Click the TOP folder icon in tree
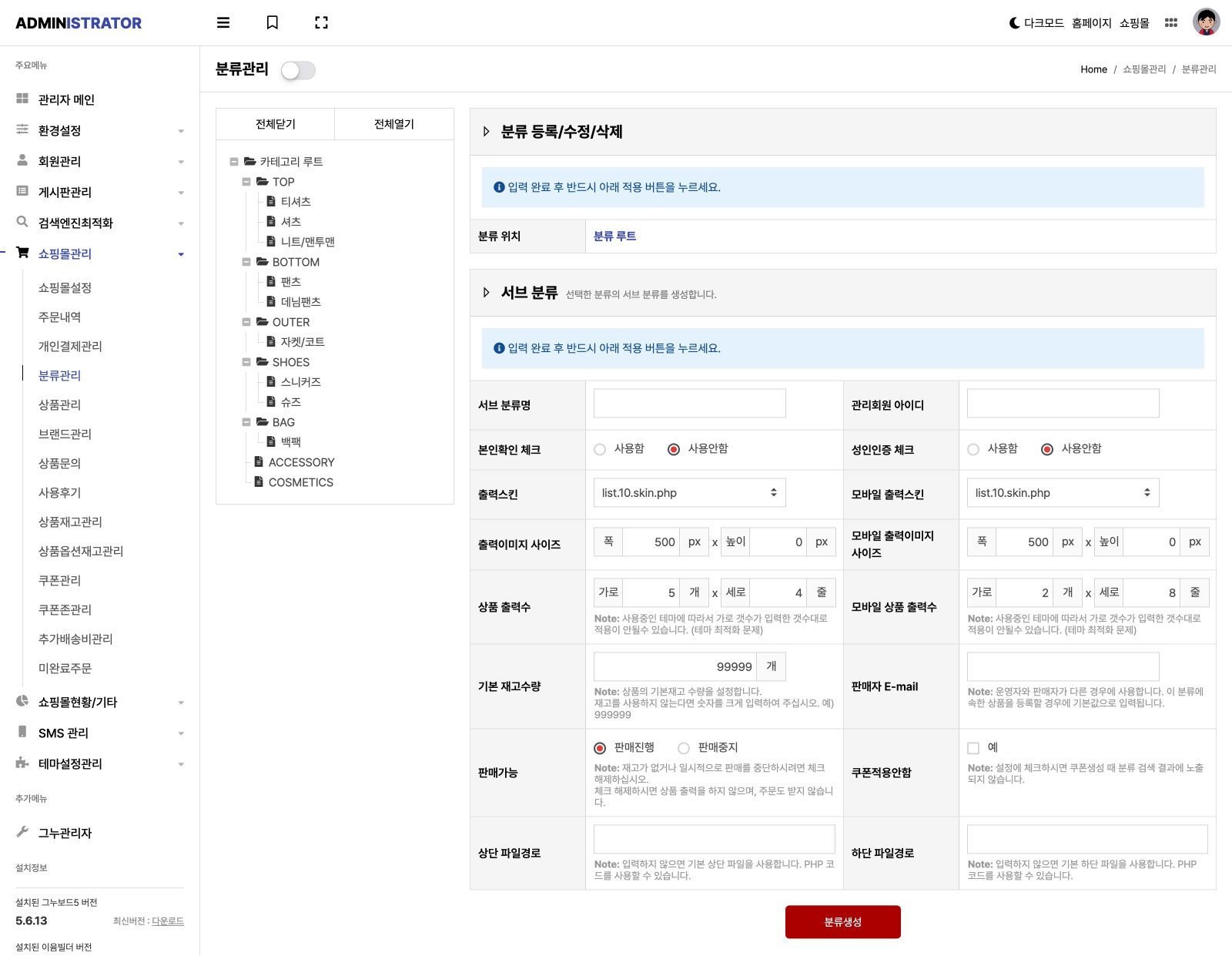Viewport: 1232px width, 956px height. coord(263,182)
